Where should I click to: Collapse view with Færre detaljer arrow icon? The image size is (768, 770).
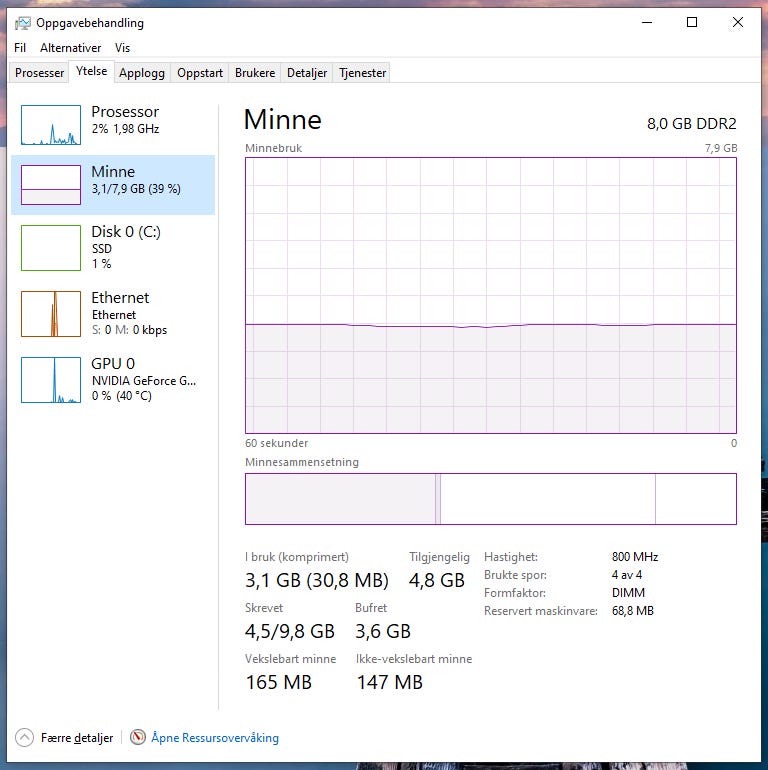pos(24,737)
